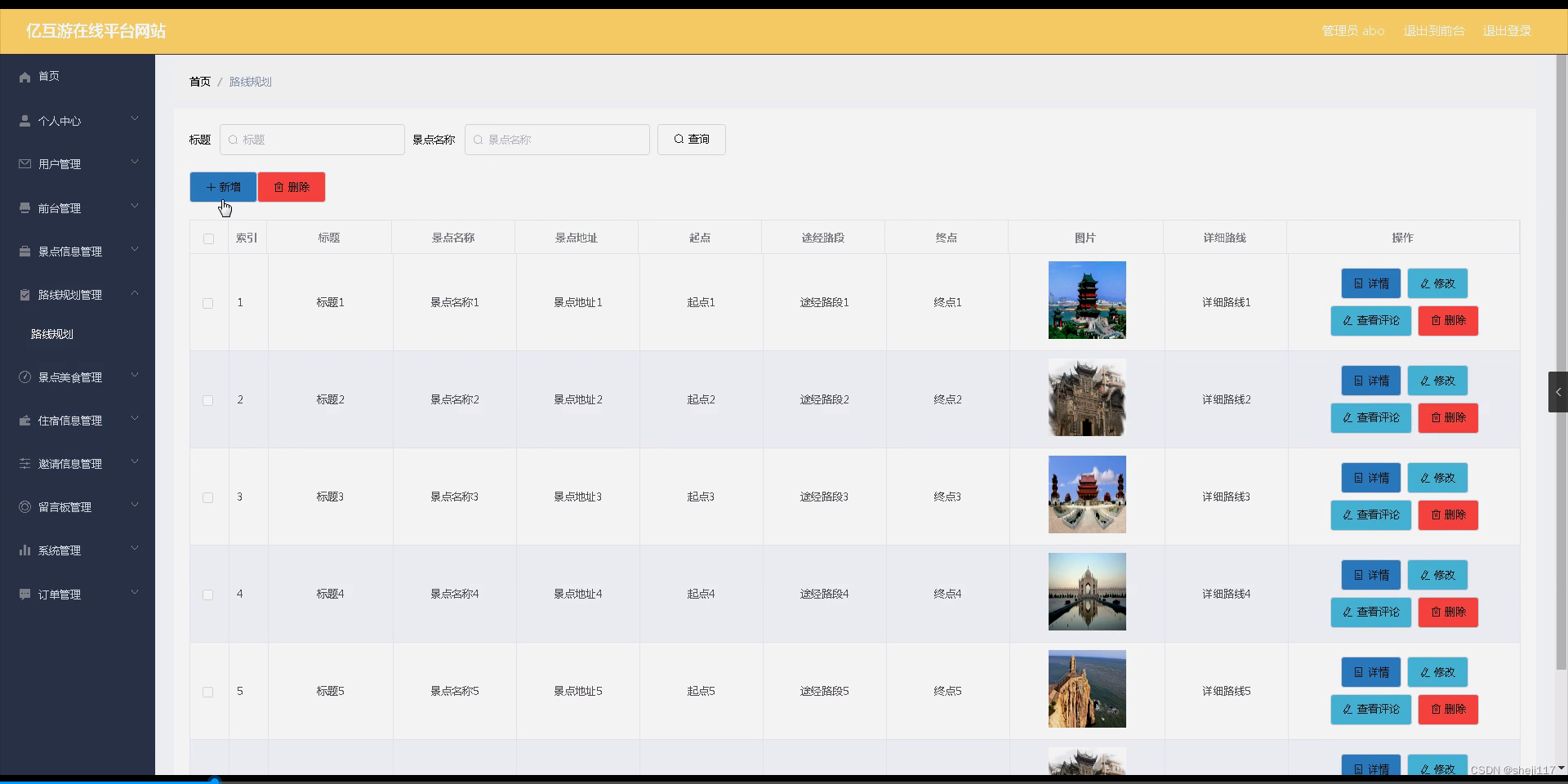Toggle the select-all checkbox in table header
The image size is (1568, 784).
coord(208,238)
